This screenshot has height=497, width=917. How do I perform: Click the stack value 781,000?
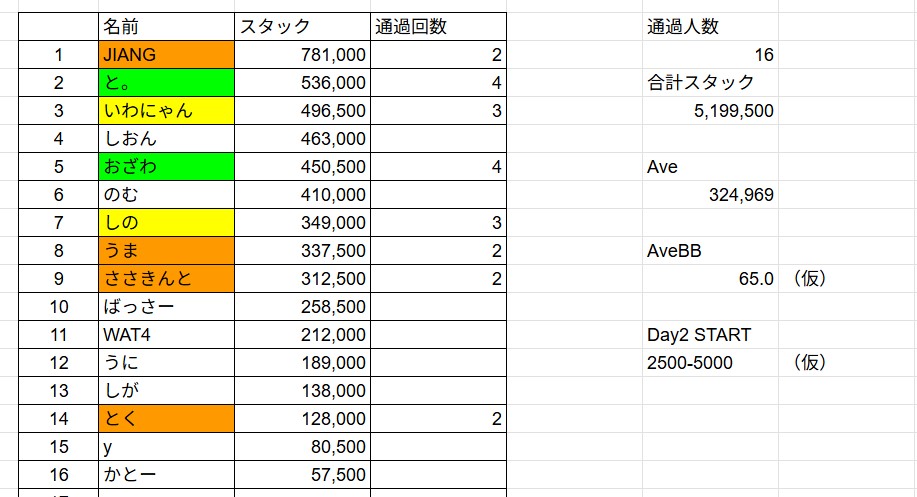click(302, 55)
